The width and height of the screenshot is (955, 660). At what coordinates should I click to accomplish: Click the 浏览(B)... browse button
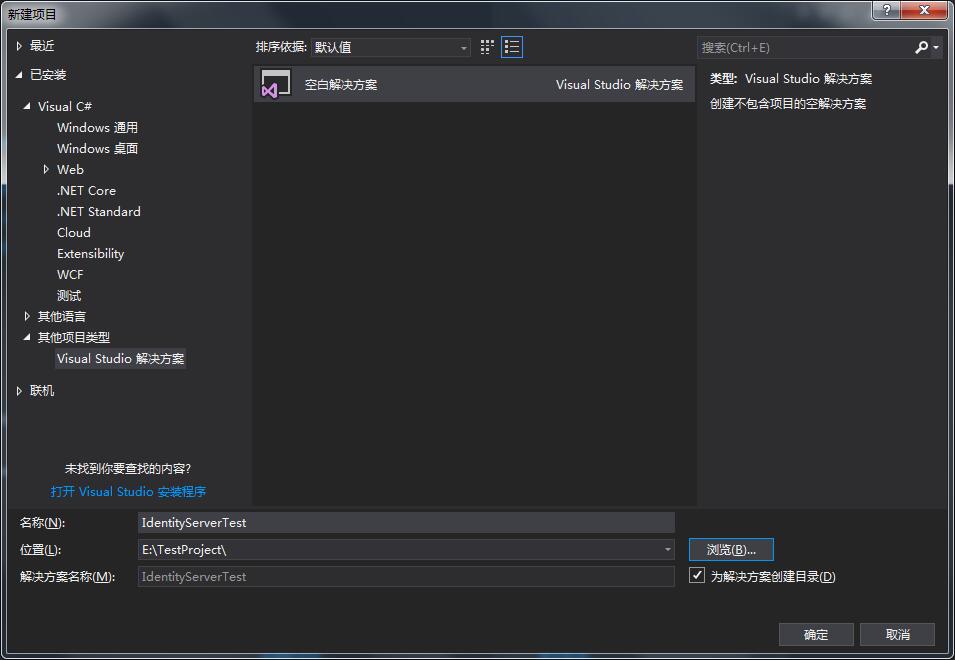coord(731,549)
